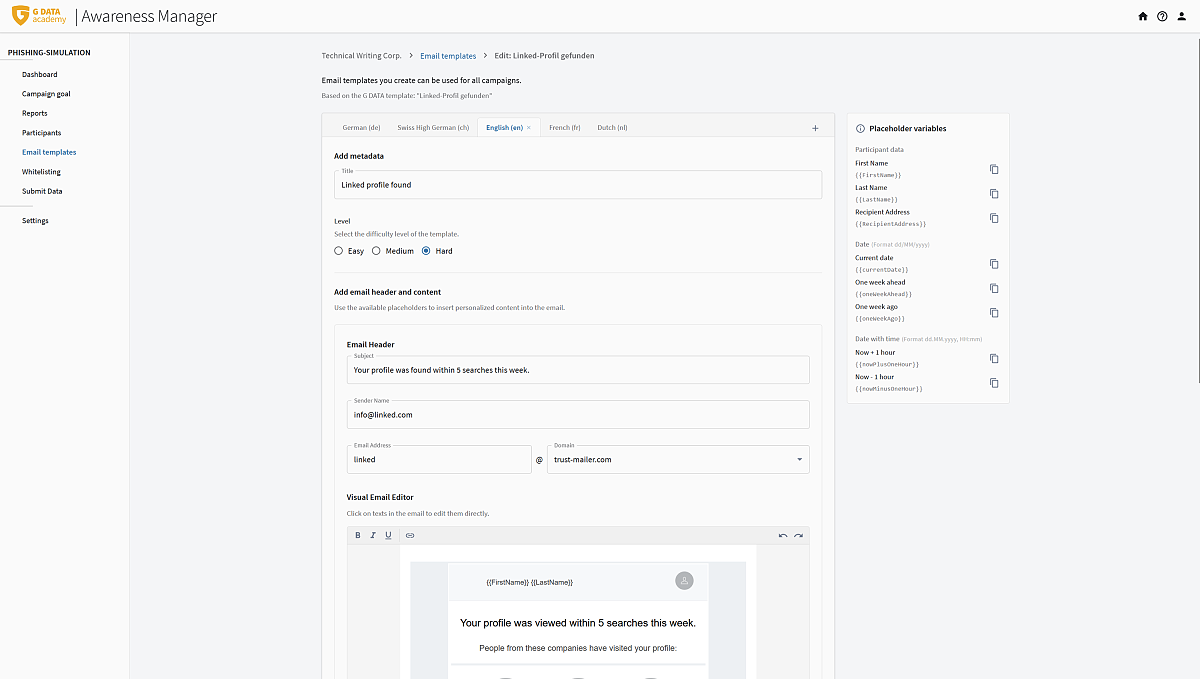The image size is (1200, 679).
Task: Switch to Swiss High German (ch) tab
Action: [x=433, y=128]
